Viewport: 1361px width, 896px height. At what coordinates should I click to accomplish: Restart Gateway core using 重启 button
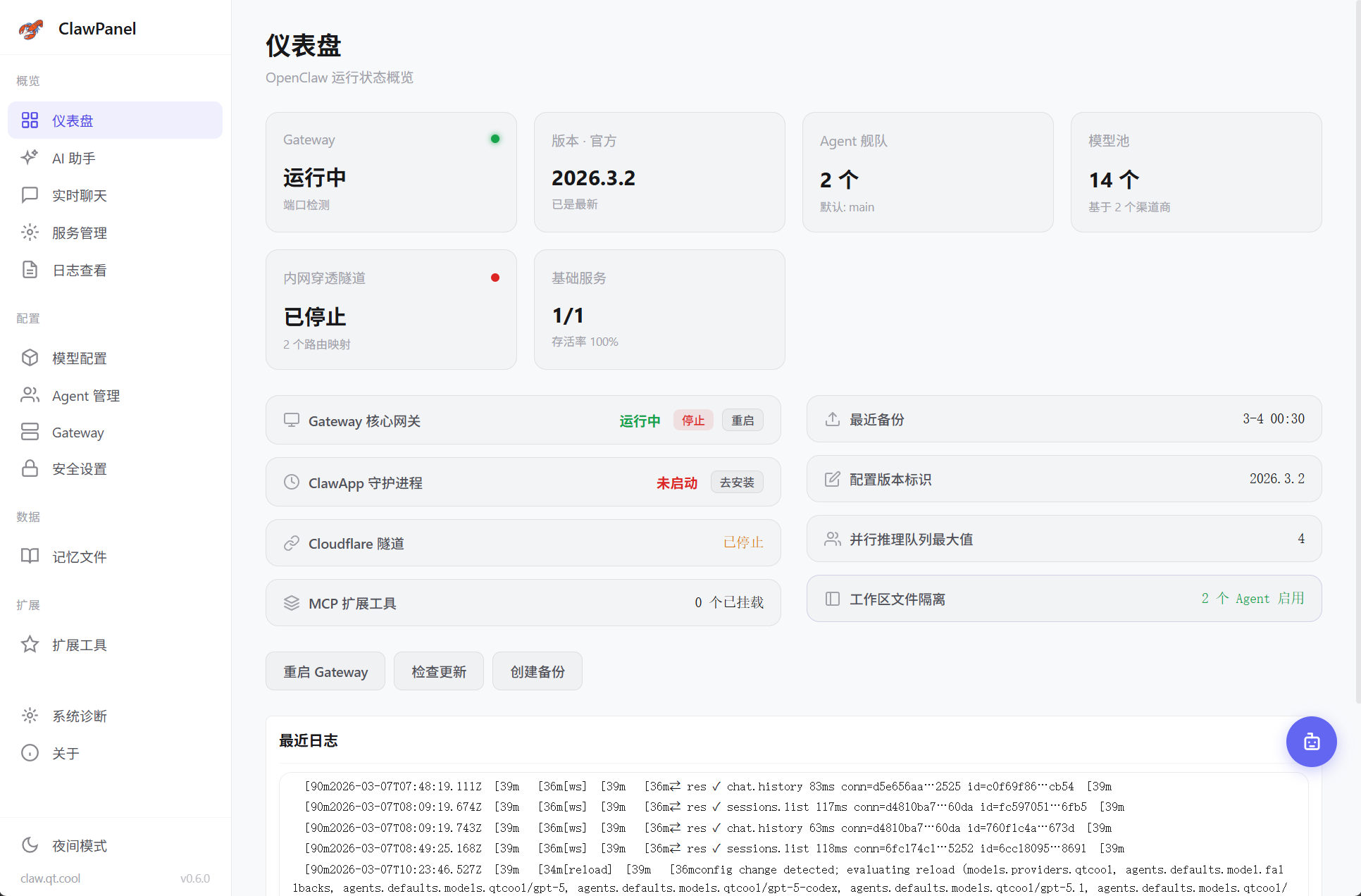[742, 421]
